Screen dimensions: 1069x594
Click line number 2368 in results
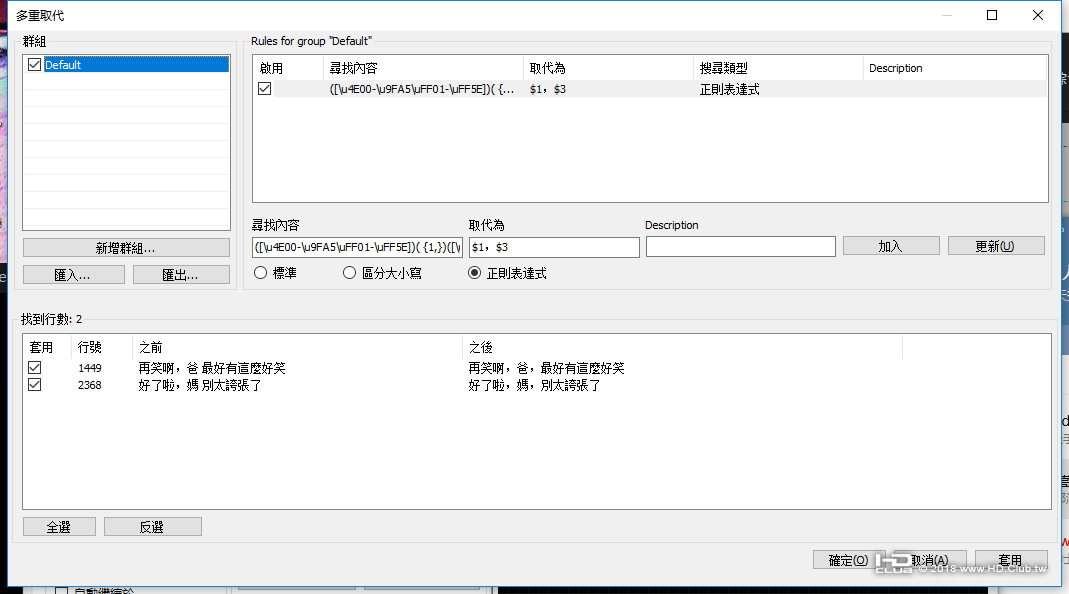tap(90, 385)
